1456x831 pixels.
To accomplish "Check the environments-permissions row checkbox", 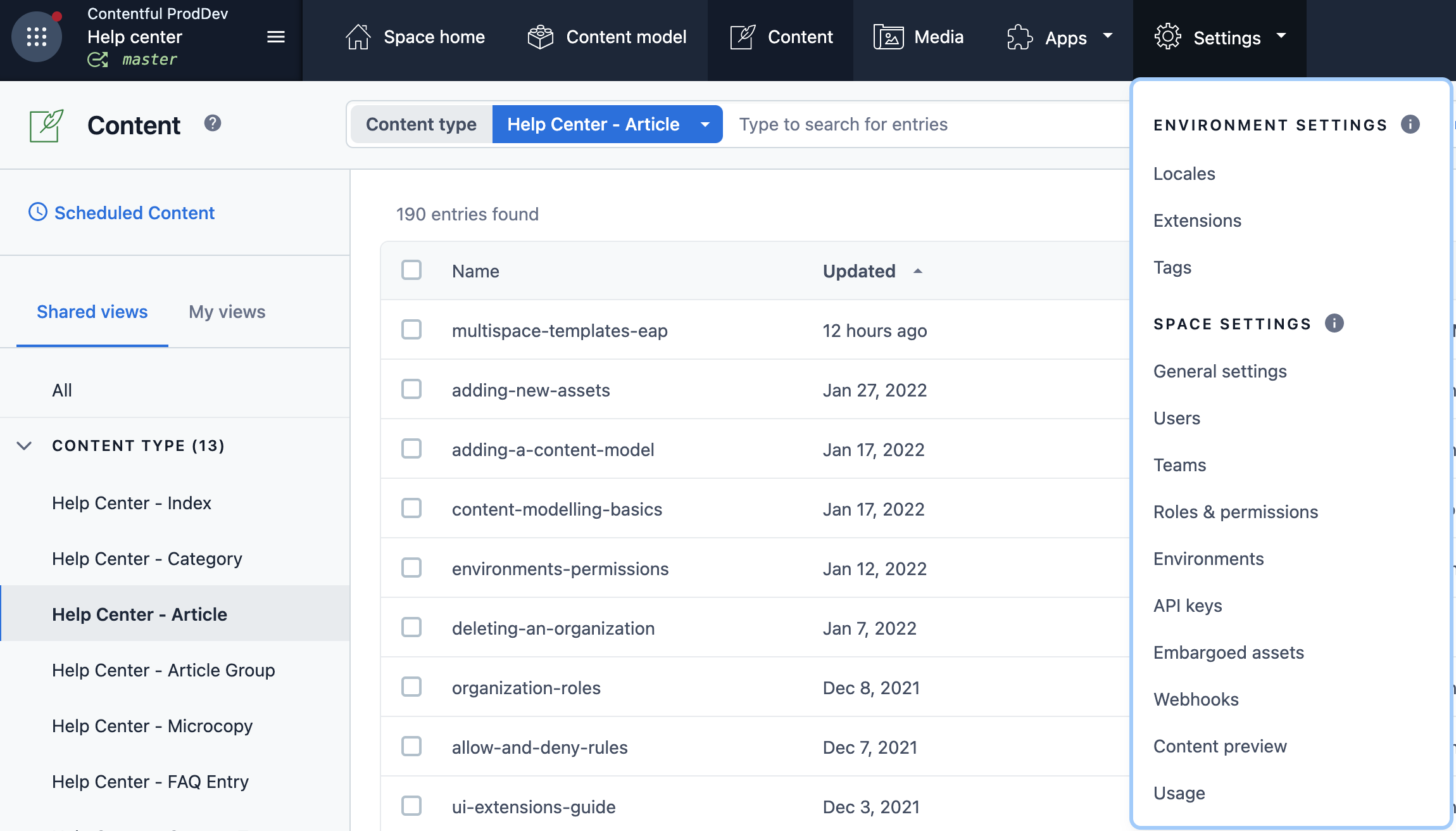I will click(x=411, y=568).
